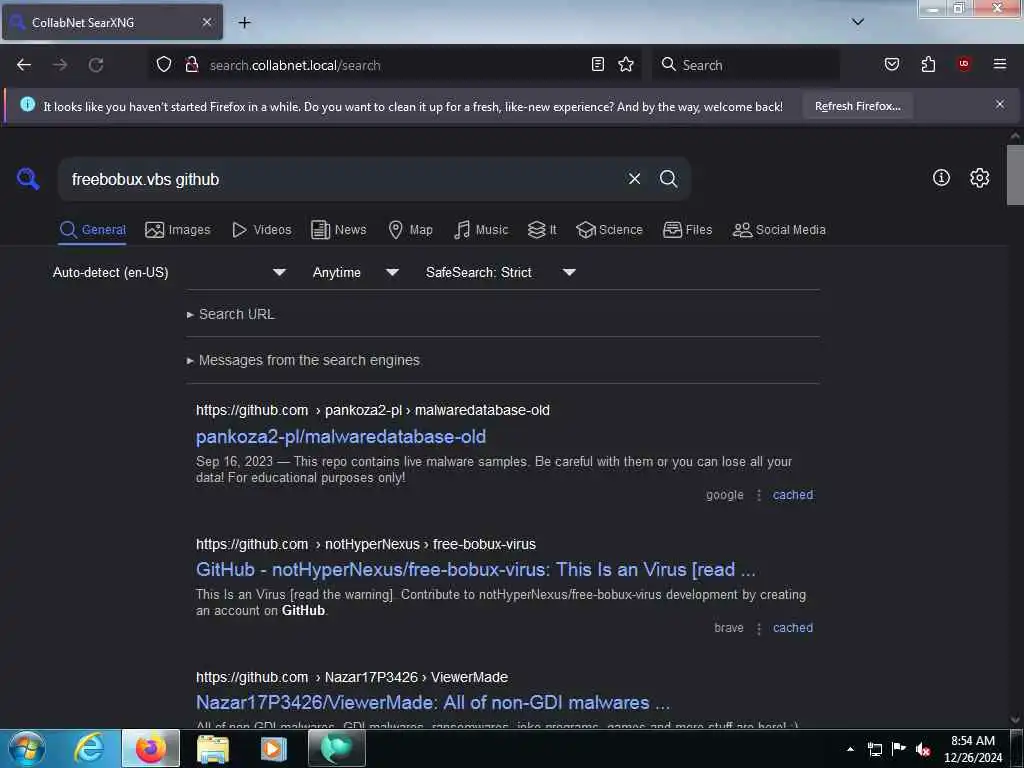1024x768 pixels.
Task: Switch to the News tab
Action: (338, 230)
